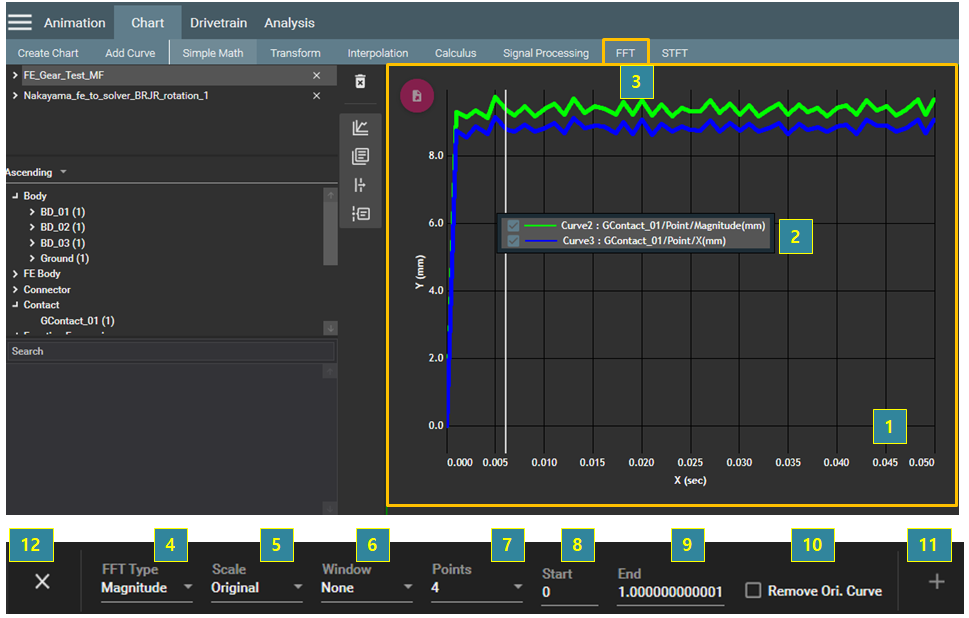Screen dimensions: 969x618
Task: Click the split-axis arrow icon in side toolbar
Action: (x=361, y=185)
